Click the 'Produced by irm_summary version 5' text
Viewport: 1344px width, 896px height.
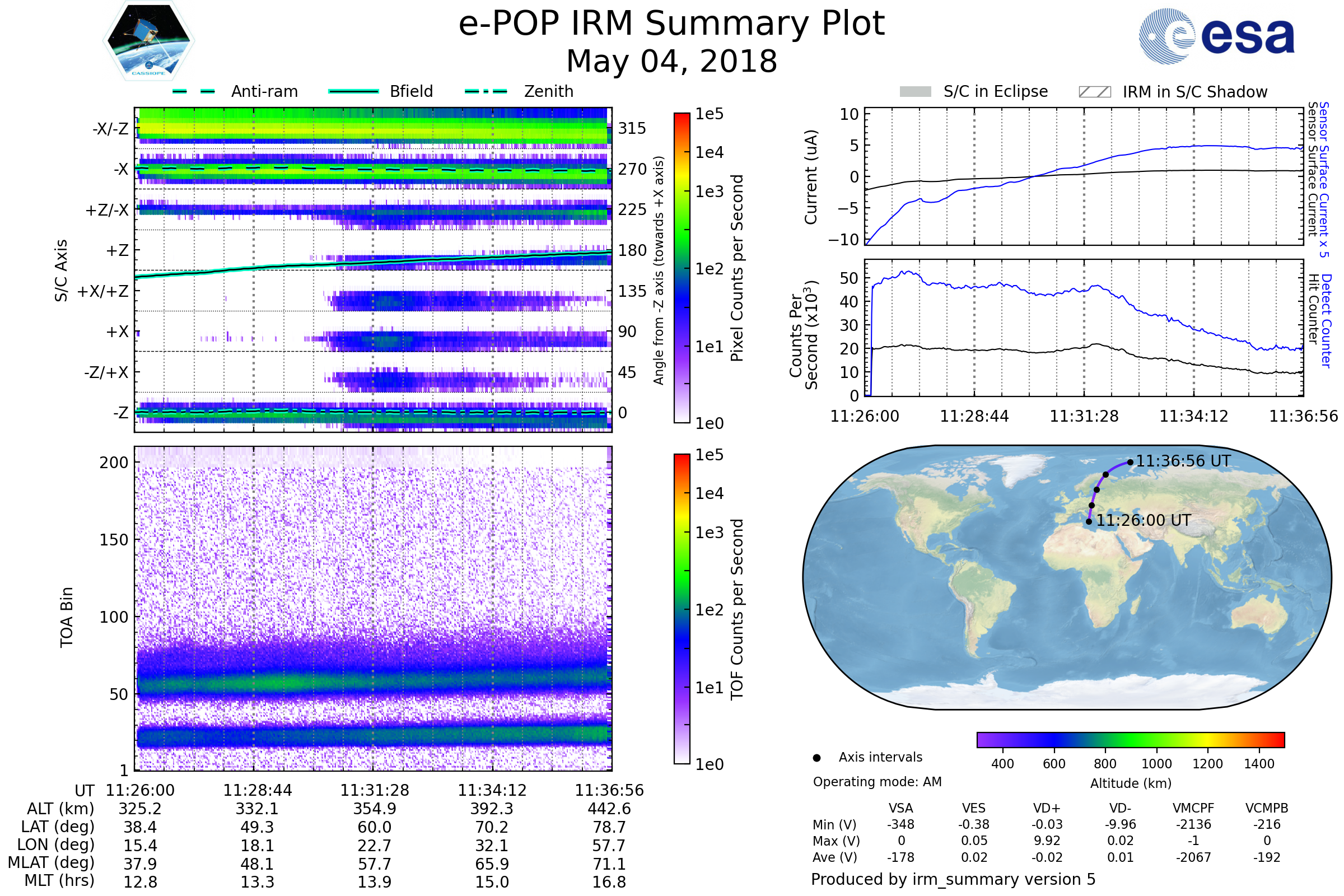[953, 879]
